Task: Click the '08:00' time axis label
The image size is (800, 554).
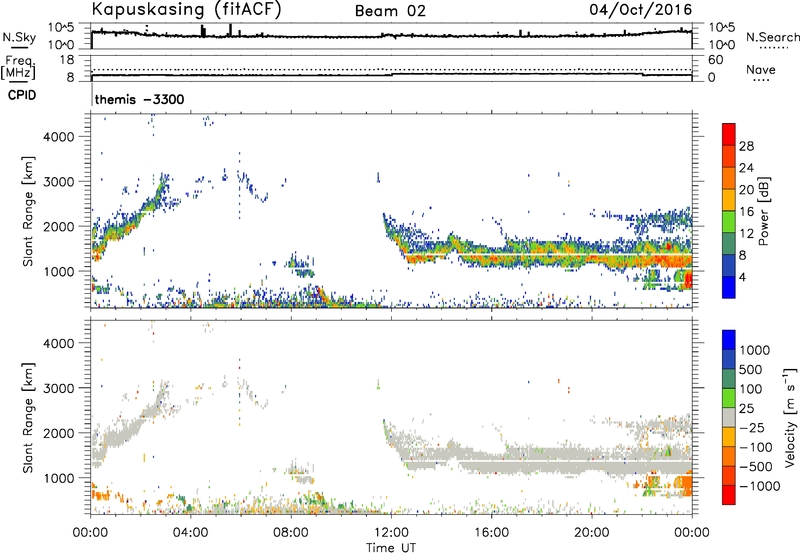Action: pyautogui.click(x=291, y=533)
